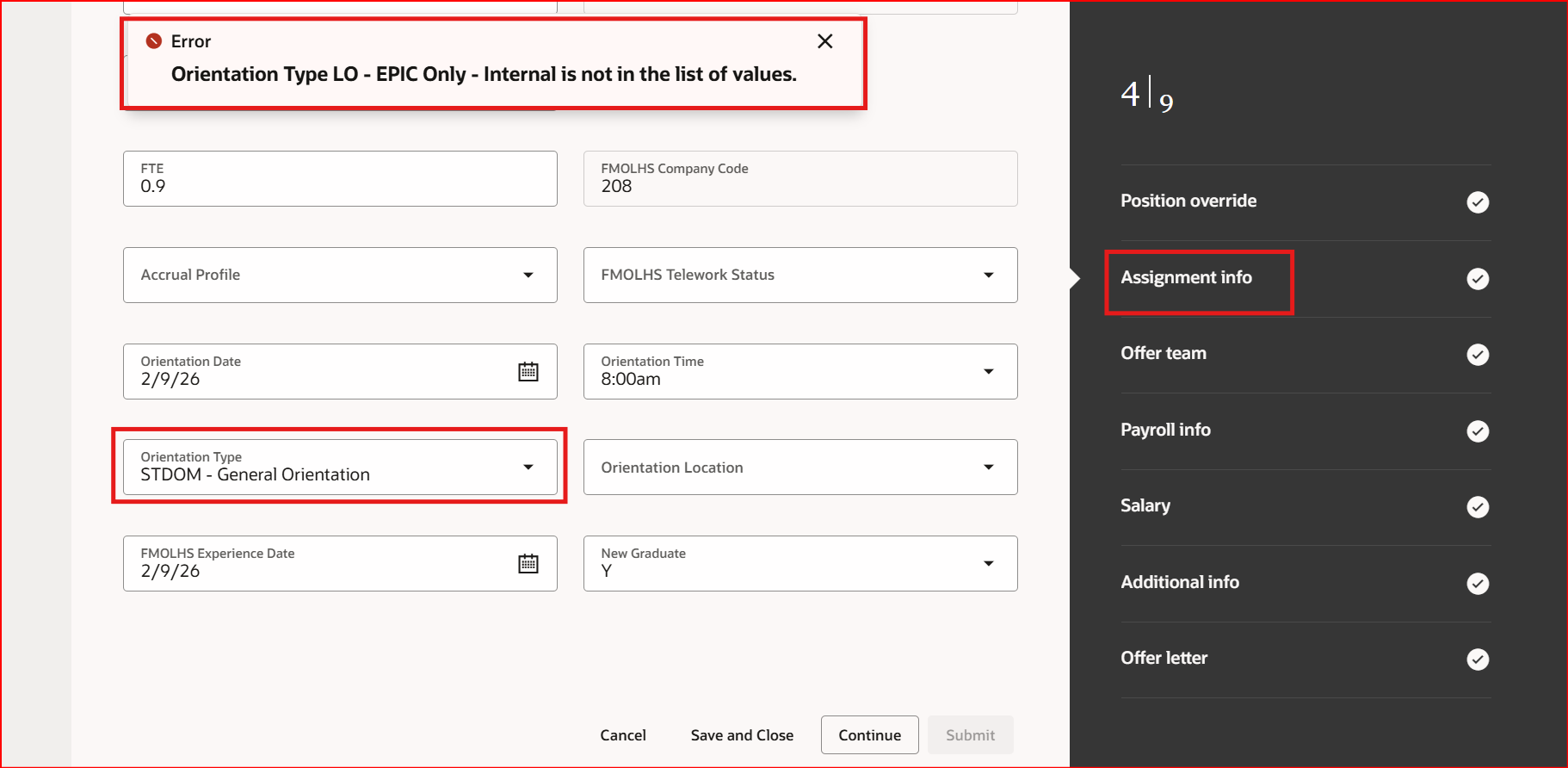The width and height of the screenshot is (1568, 768).
Task: Click the Offer team checkmark icon
Action: pyautogui.click(x=1478, y=355)
